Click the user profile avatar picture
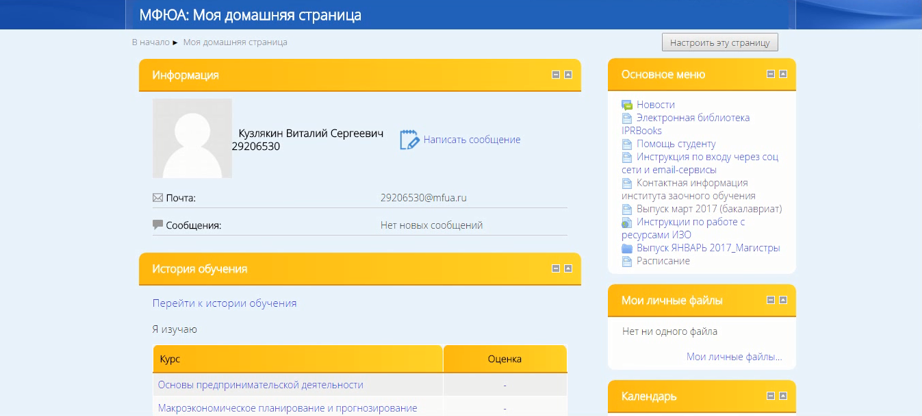The image size is (922, 416). (192, 138)
